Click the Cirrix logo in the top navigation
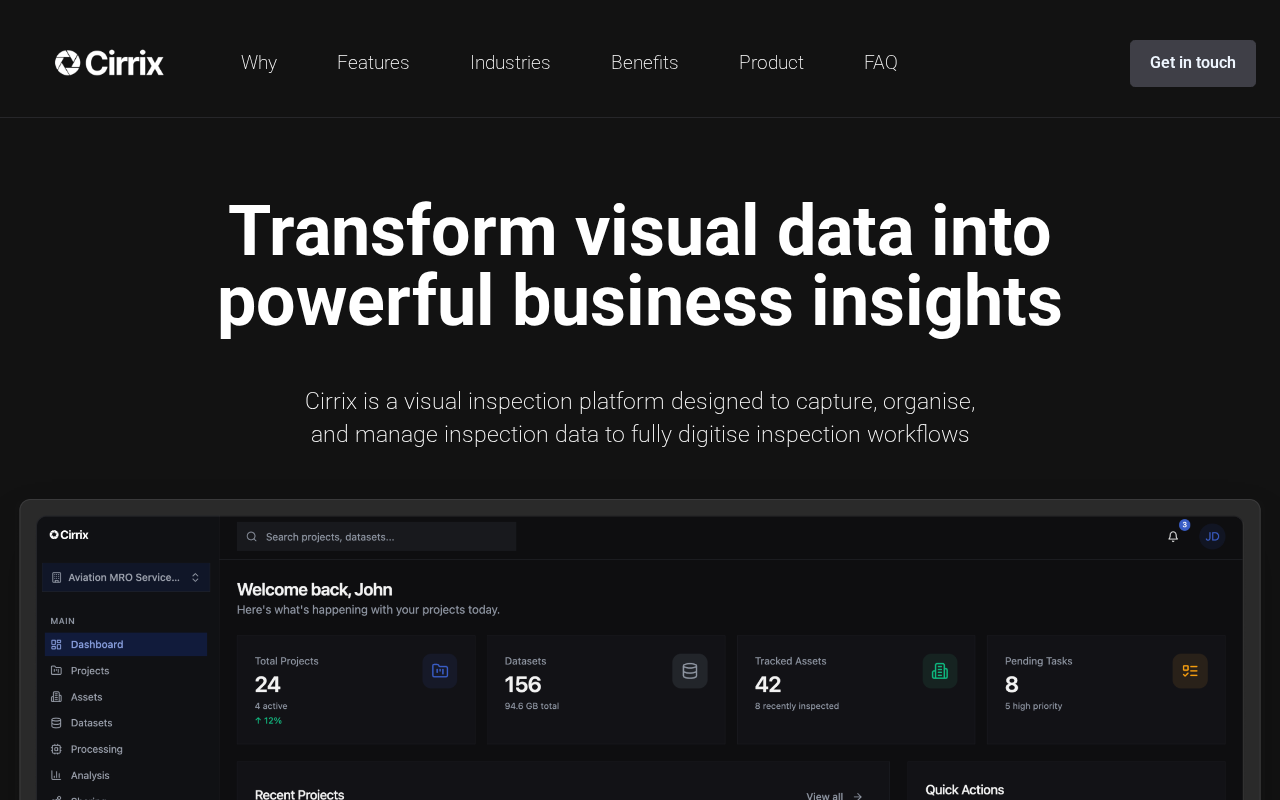 (109, 63)
